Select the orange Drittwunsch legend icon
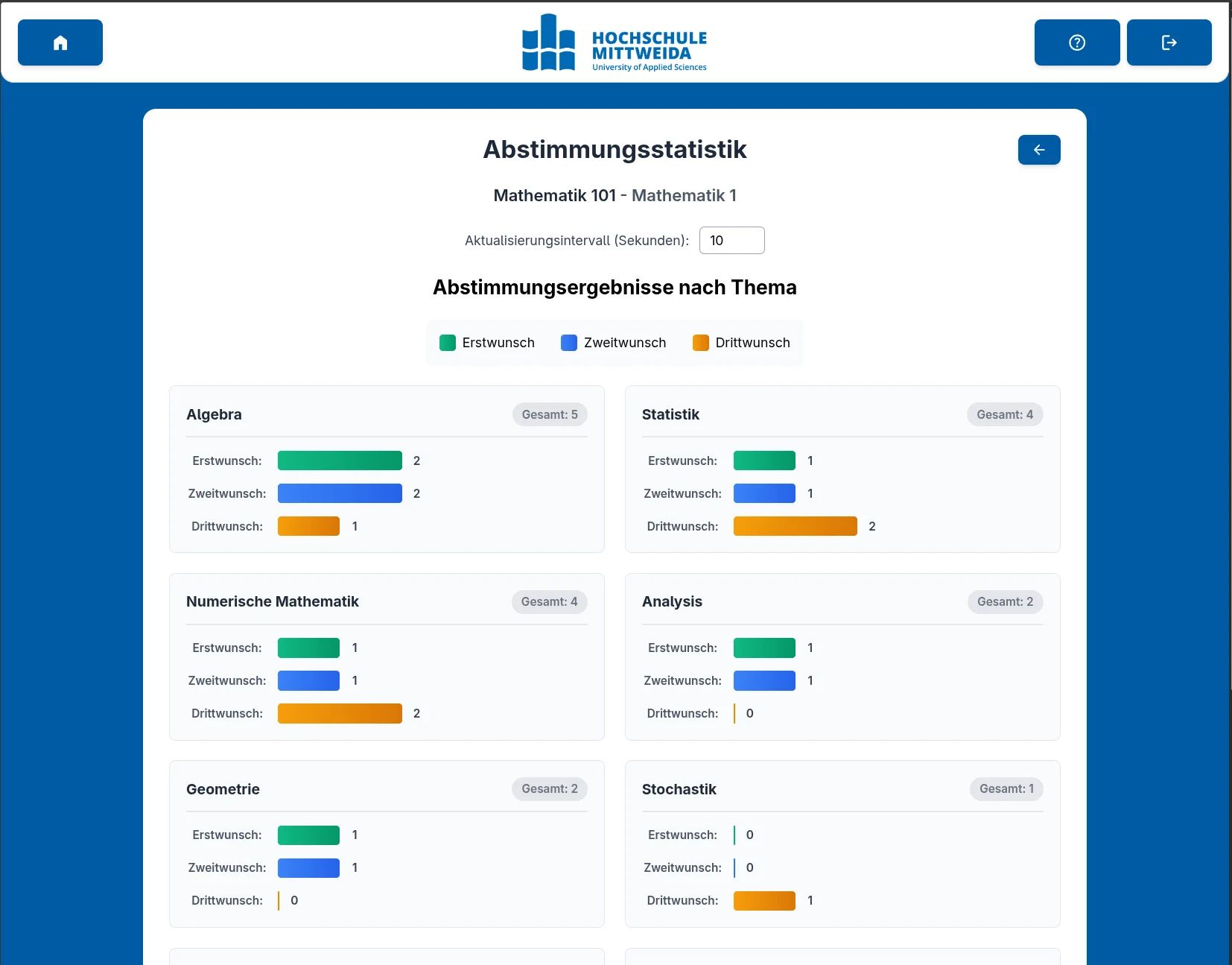The width and height of the screenshot is (1232, 965). 700,343
